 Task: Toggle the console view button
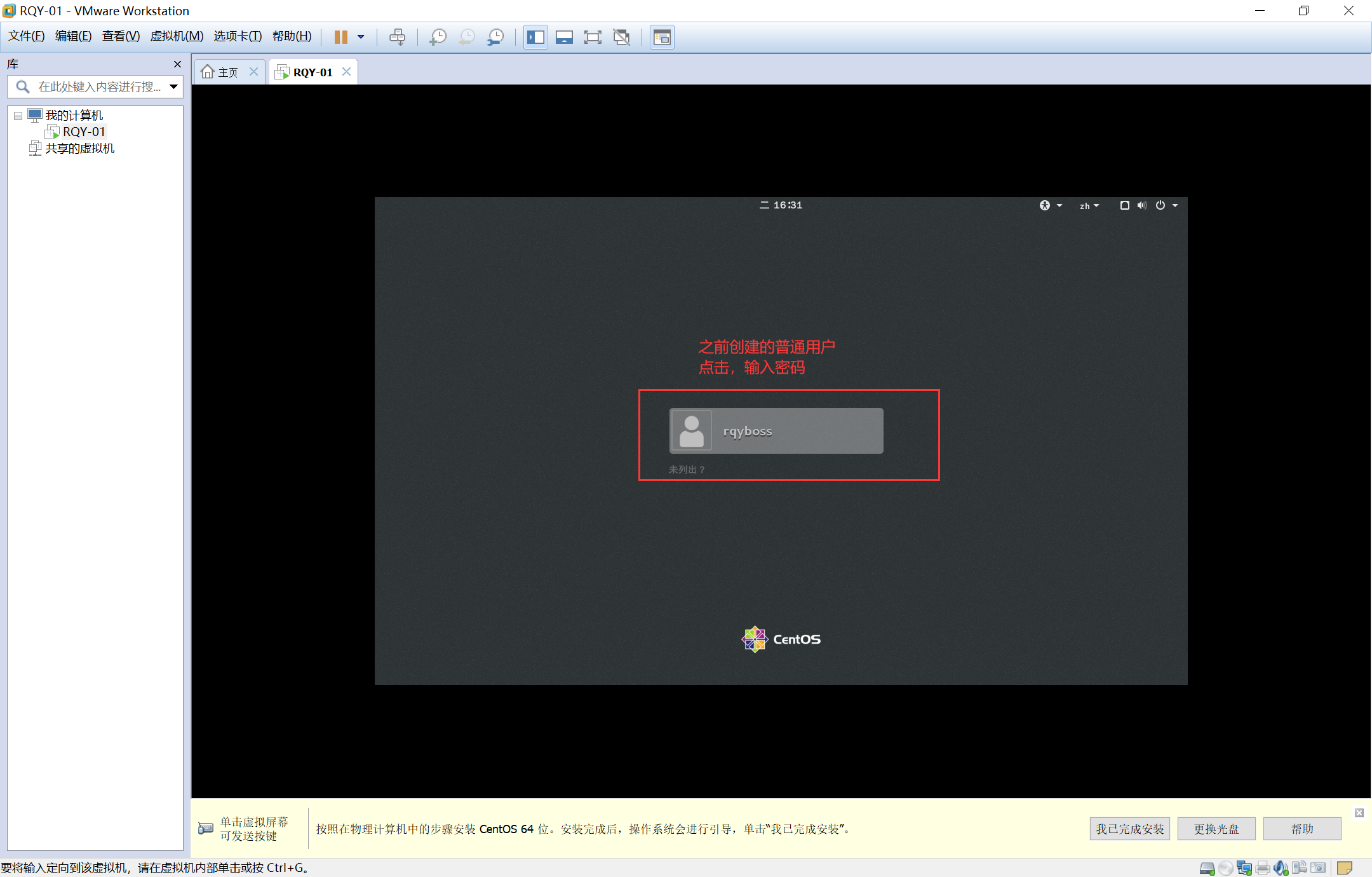click(x=662, y=37)
